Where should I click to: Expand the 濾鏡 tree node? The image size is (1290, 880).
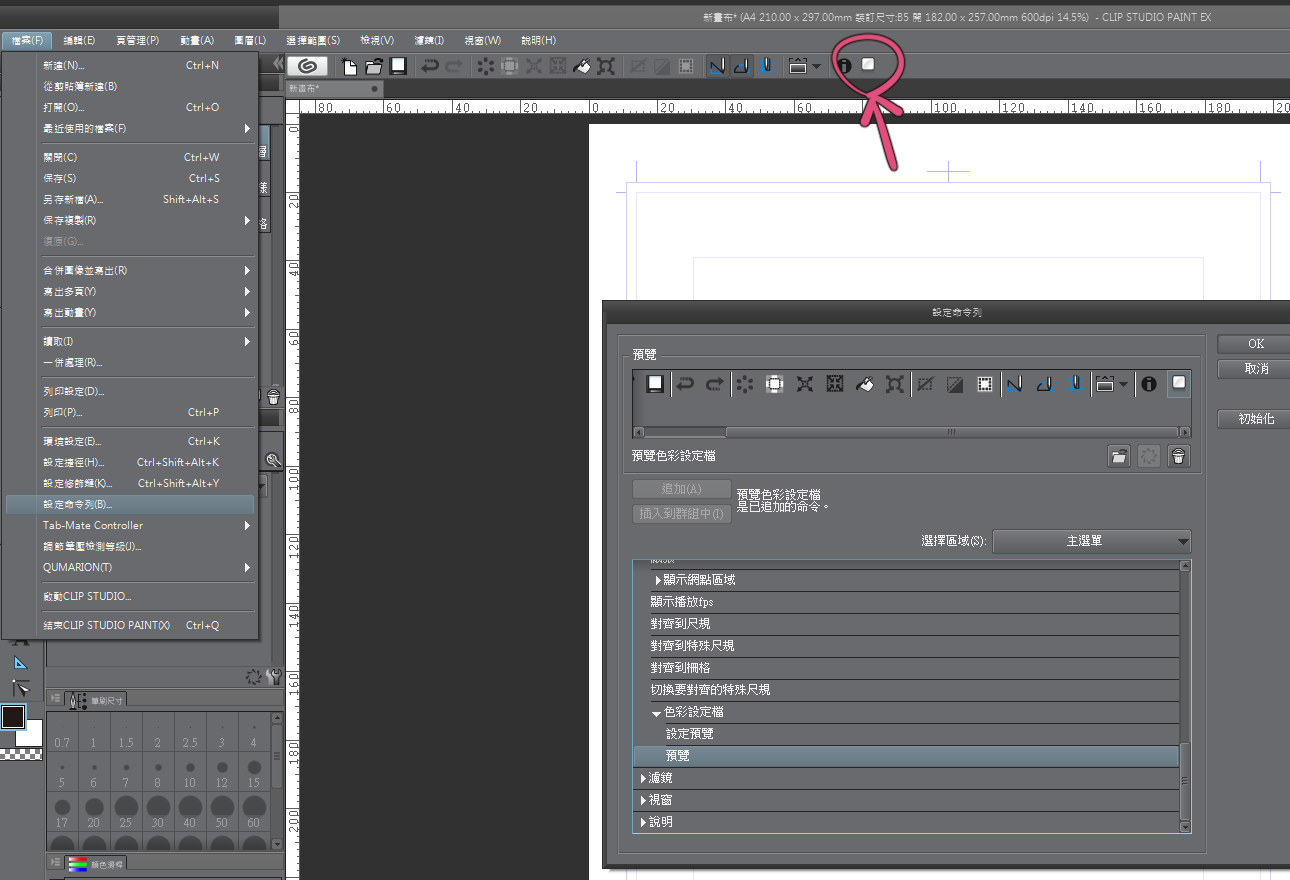[x=644, y=778]
